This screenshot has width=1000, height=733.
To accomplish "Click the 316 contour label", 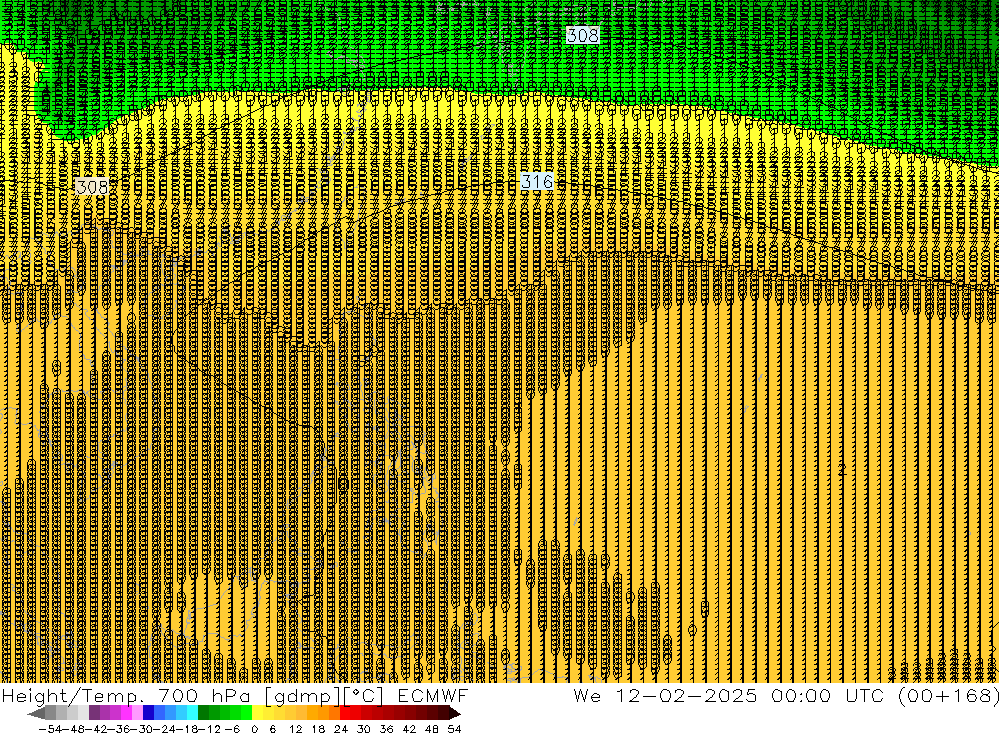I will coord(537,182).
